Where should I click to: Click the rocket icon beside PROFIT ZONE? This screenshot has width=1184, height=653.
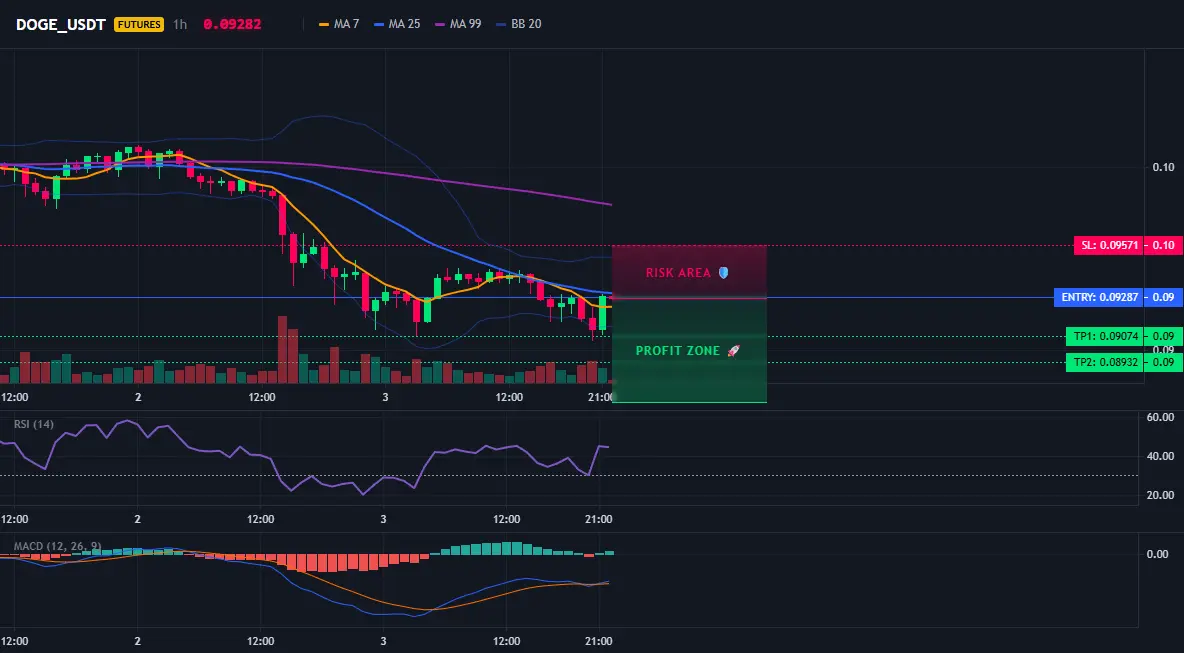(x=733, y=351)
